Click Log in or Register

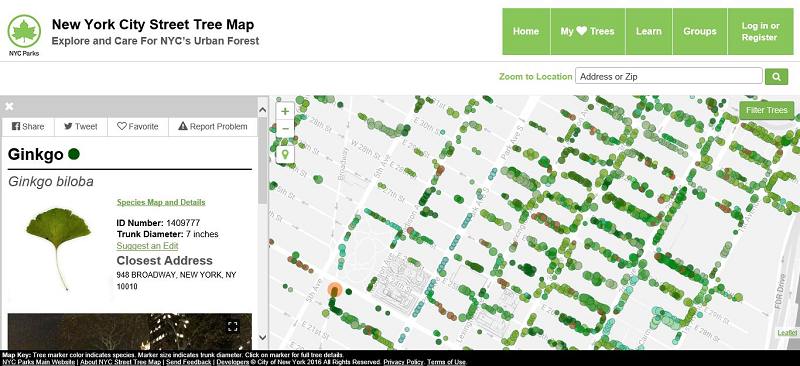tap(761, 31)
